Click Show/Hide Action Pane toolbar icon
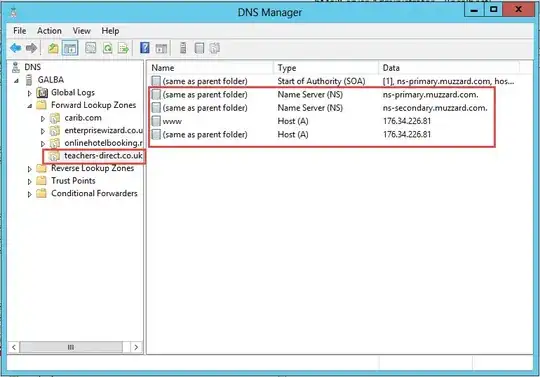 (x=161, y=48)
